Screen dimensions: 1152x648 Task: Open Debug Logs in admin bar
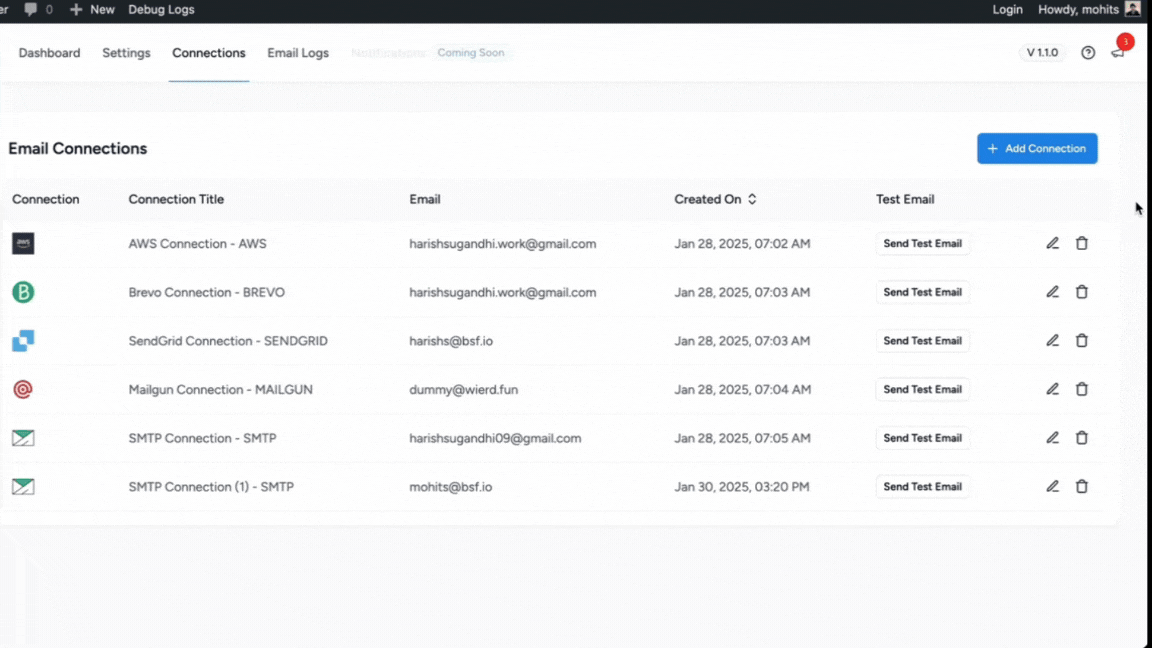161,10
